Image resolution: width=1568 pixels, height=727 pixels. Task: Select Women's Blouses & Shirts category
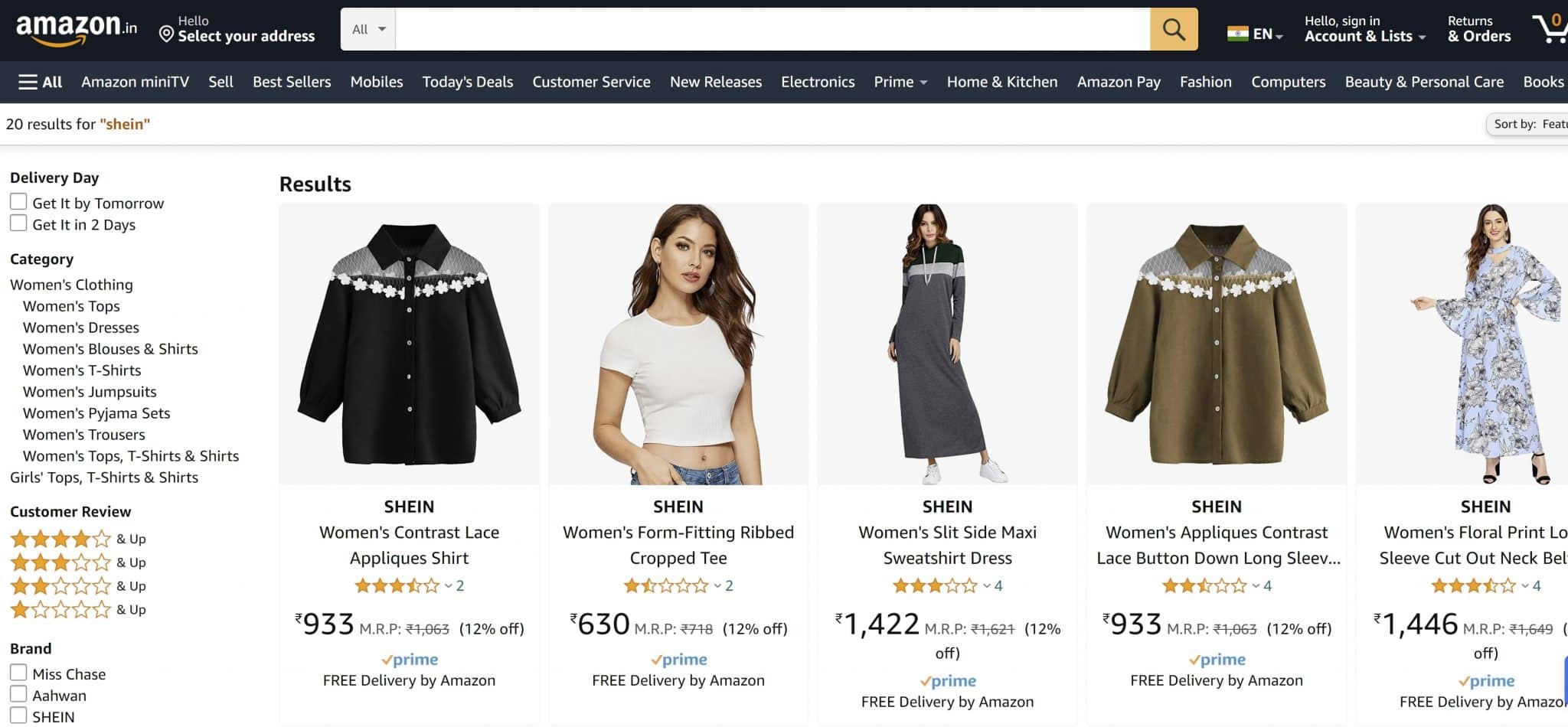coord(110,349)
